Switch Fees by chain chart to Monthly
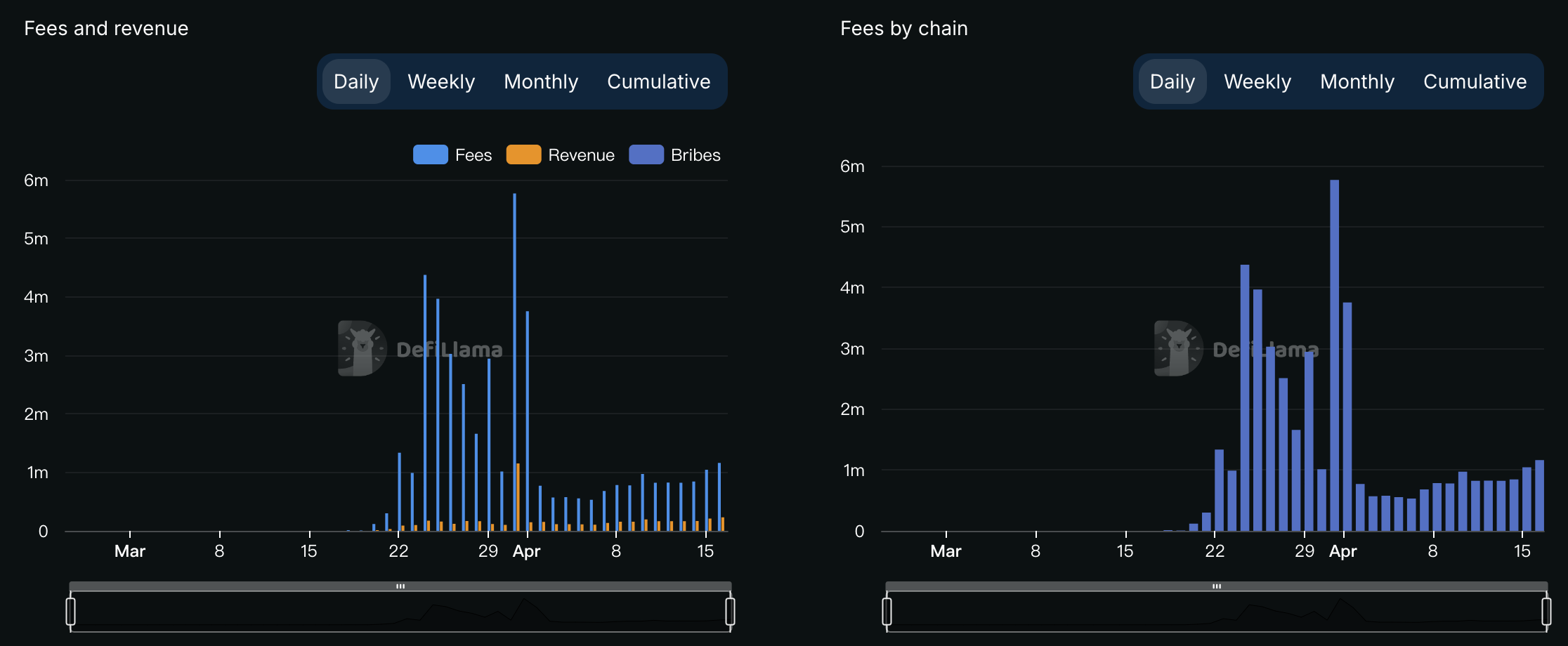 click(1357, 81)
